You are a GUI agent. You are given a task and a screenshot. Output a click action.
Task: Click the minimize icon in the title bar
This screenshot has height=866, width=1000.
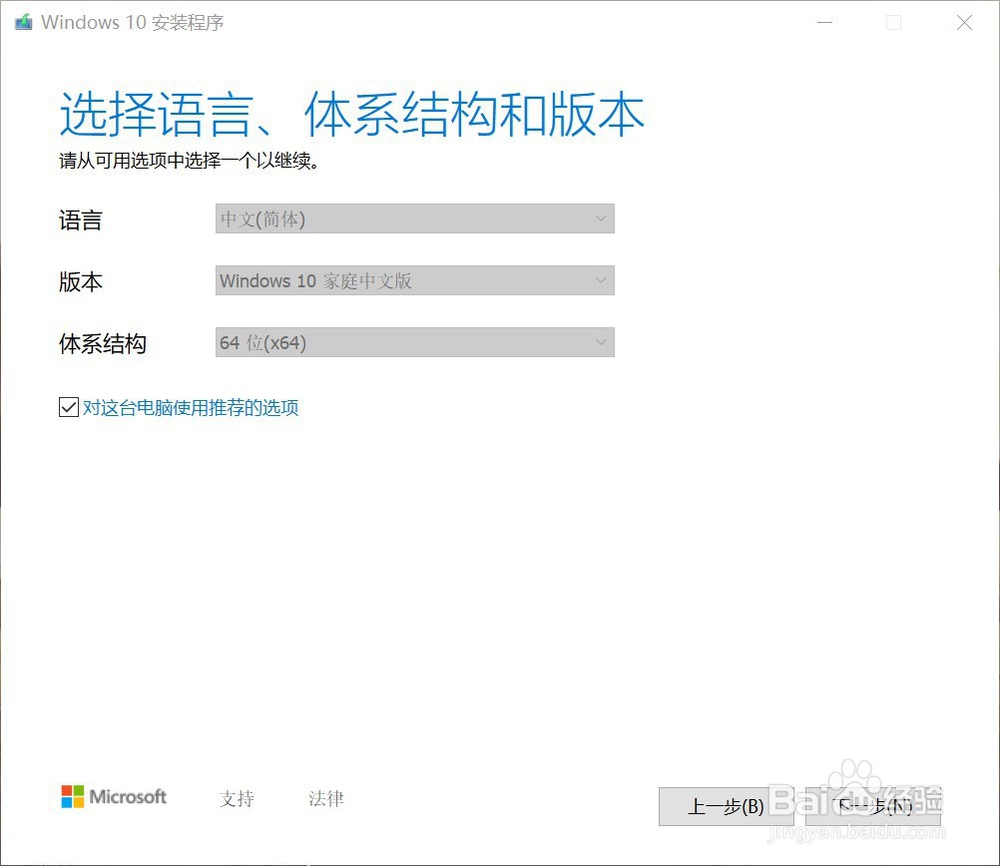[x=825, y=22]
